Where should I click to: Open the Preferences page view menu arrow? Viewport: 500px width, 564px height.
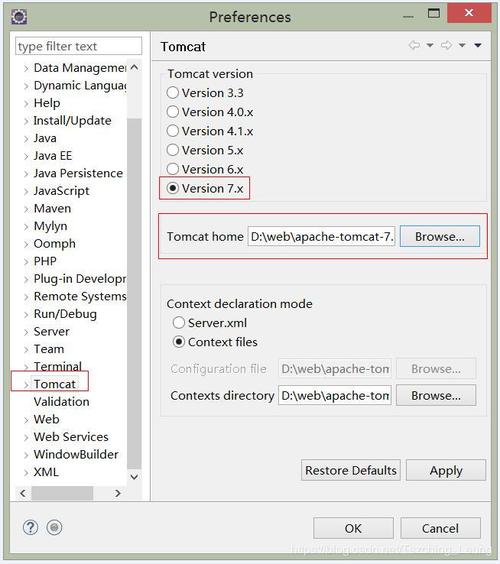(x=478, y=45)
